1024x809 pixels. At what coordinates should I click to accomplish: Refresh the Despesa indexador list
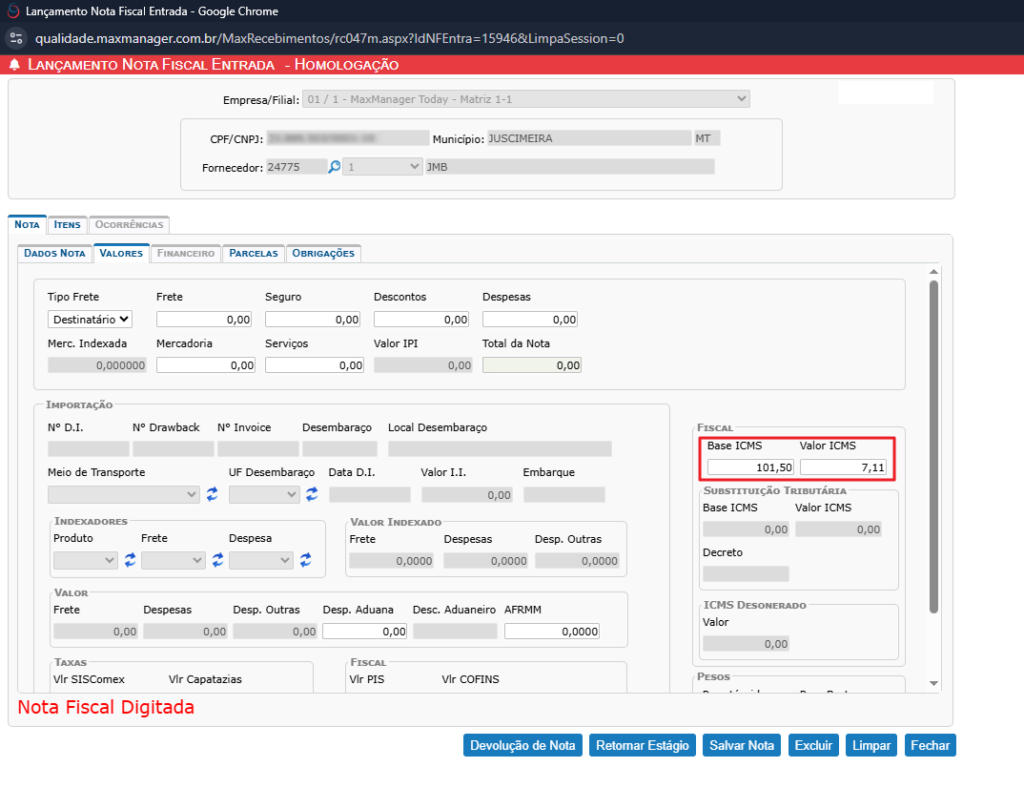click(x=306, y=560)
